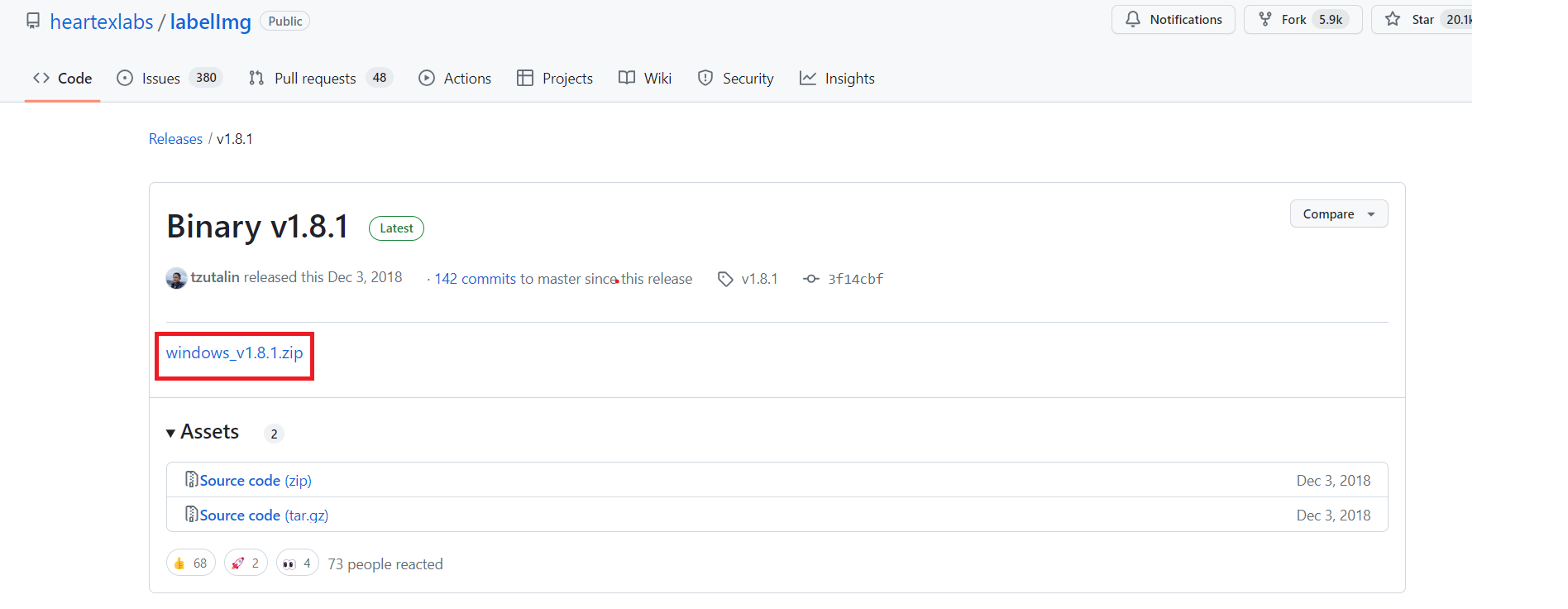Click the v1.8.1 breadcrumb text
Image resolution: width=1568 pixels, height=609 pixels.
click(235, 139)
